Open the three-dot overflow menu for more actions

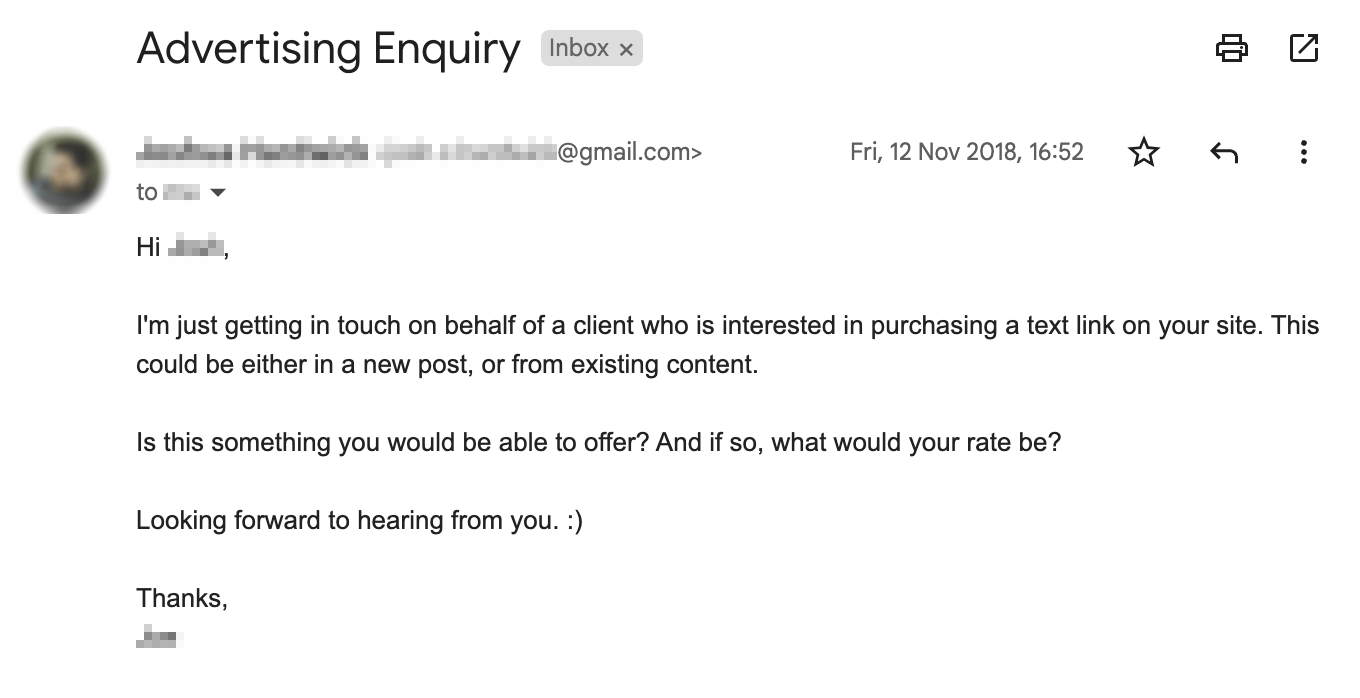tap(1304, 152)
